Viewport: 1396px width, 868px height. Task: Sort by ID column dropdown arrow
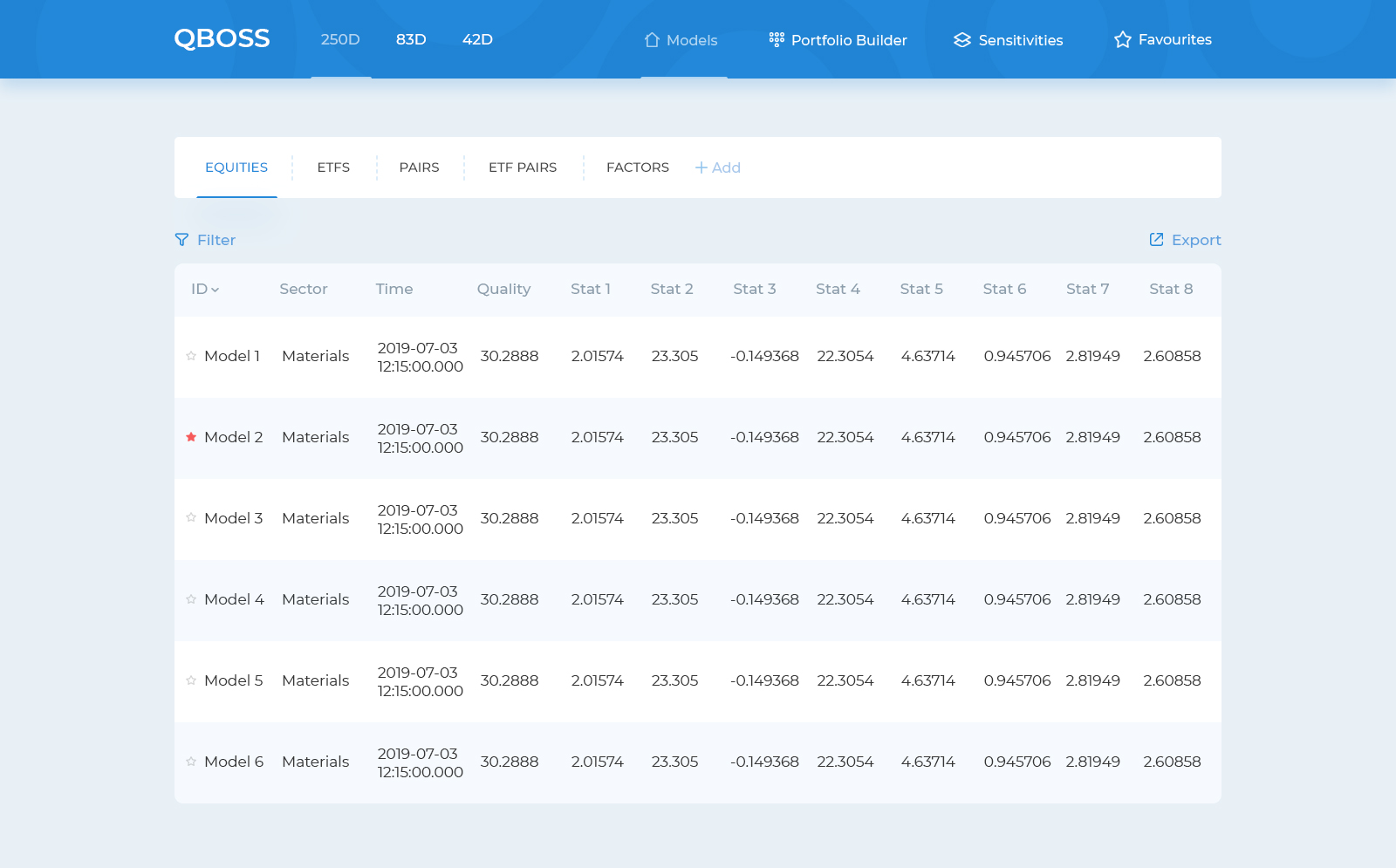[x=216, y=290]
